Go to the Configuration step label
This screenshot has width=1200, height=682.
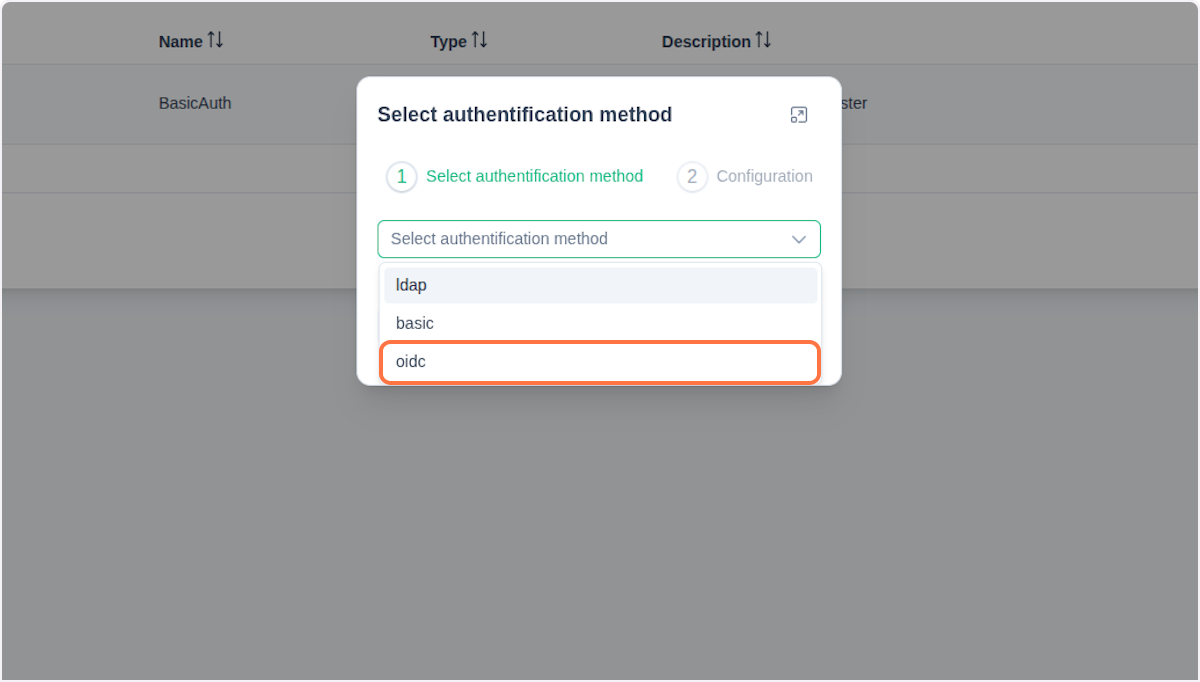tap(764, 176)
